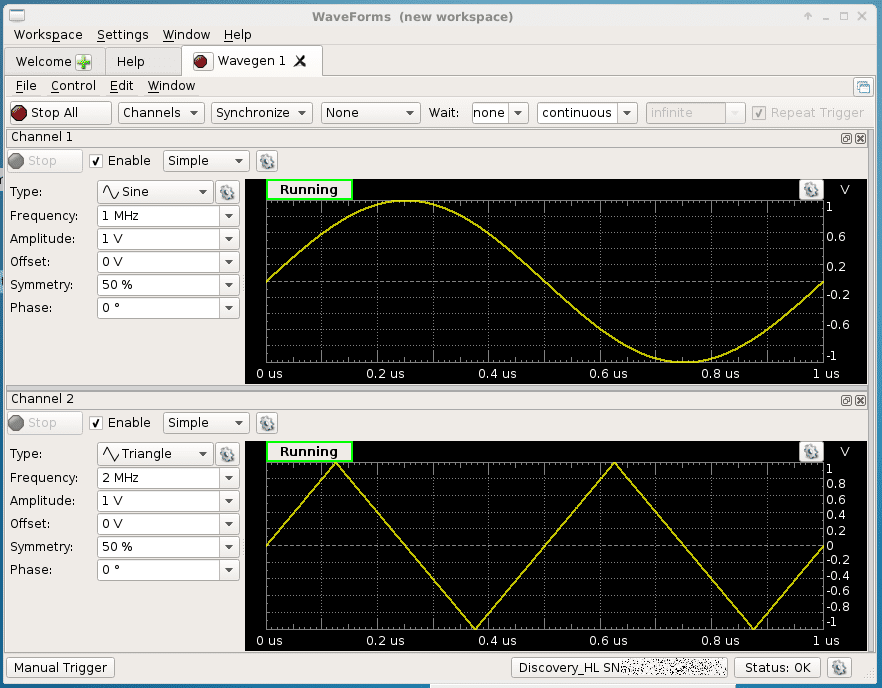Click the gear icon on Channel 1 plot
Screen dimensions: 882x688
tap(810, 190)
